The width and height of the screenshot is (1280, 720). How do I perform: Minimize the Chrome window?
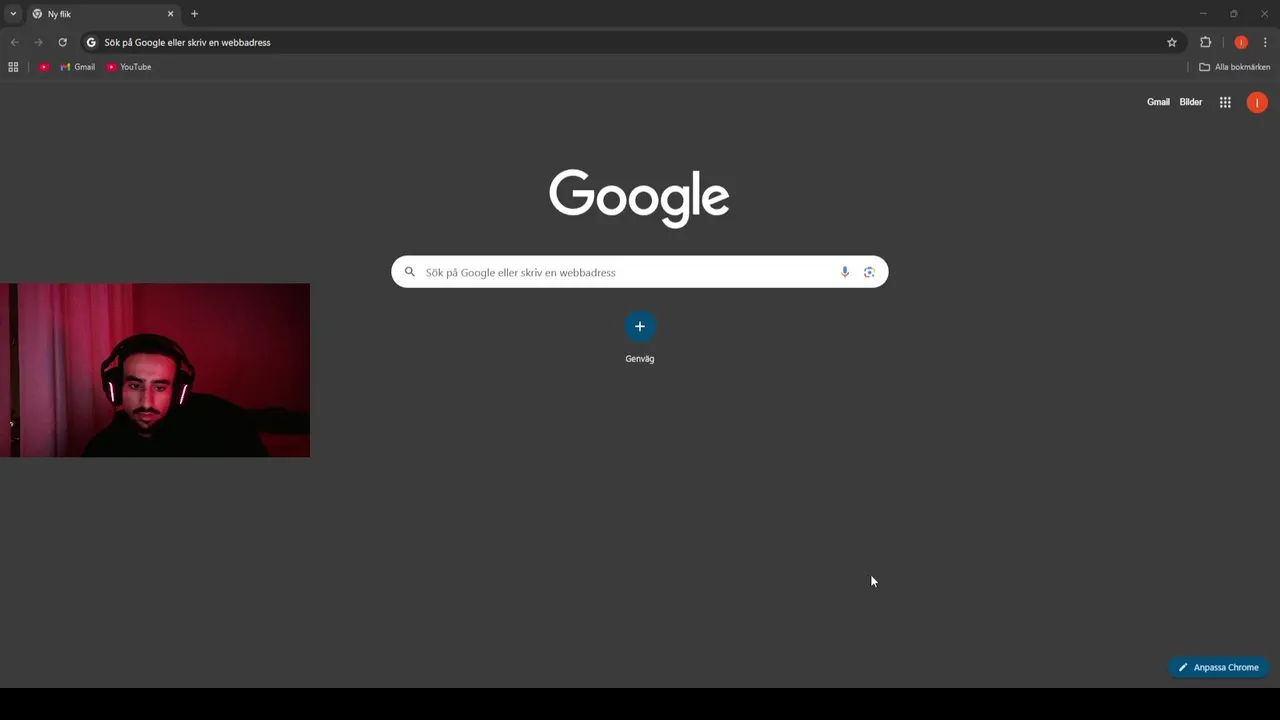point(1203,14)
